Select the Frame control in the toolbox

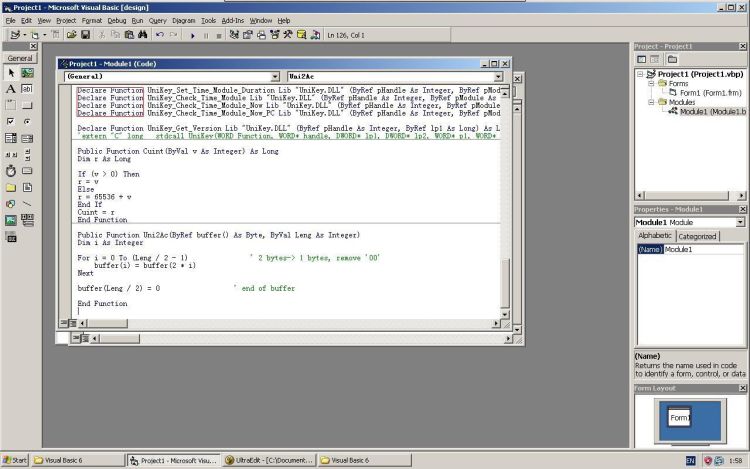coord(11,105)
